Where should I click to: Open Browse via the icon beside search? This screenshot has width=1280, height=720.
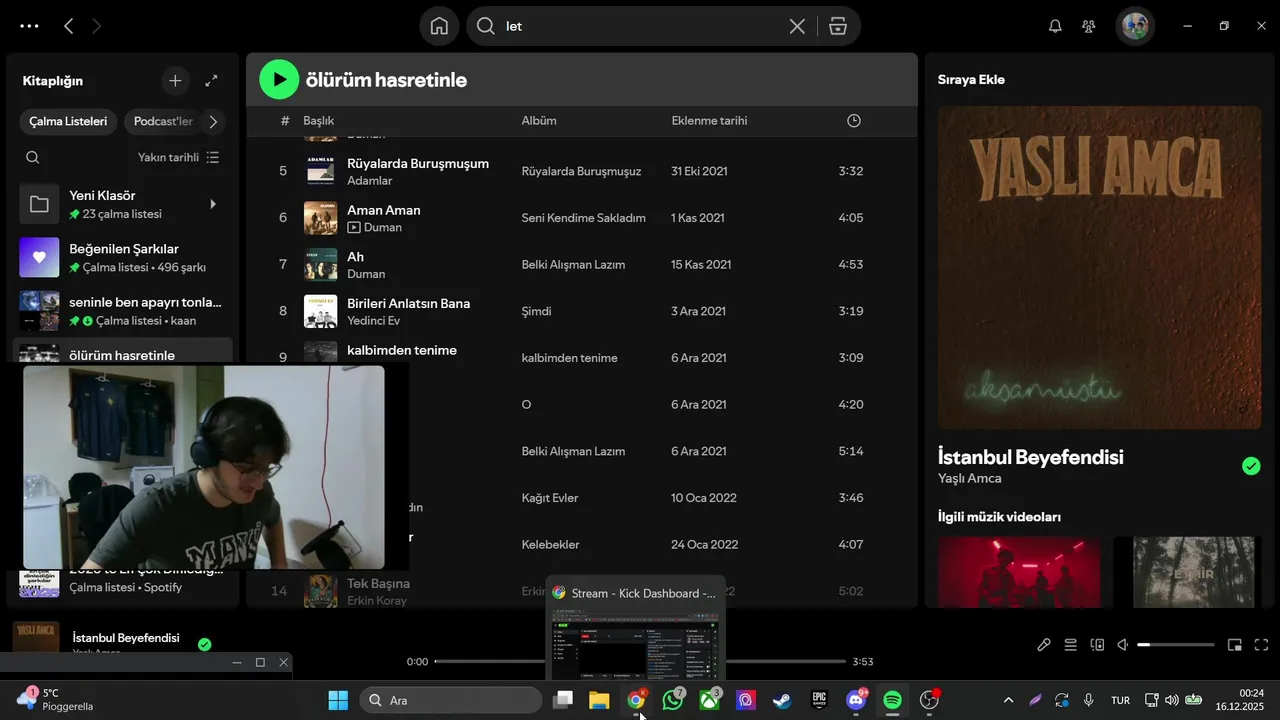point(838,26)
